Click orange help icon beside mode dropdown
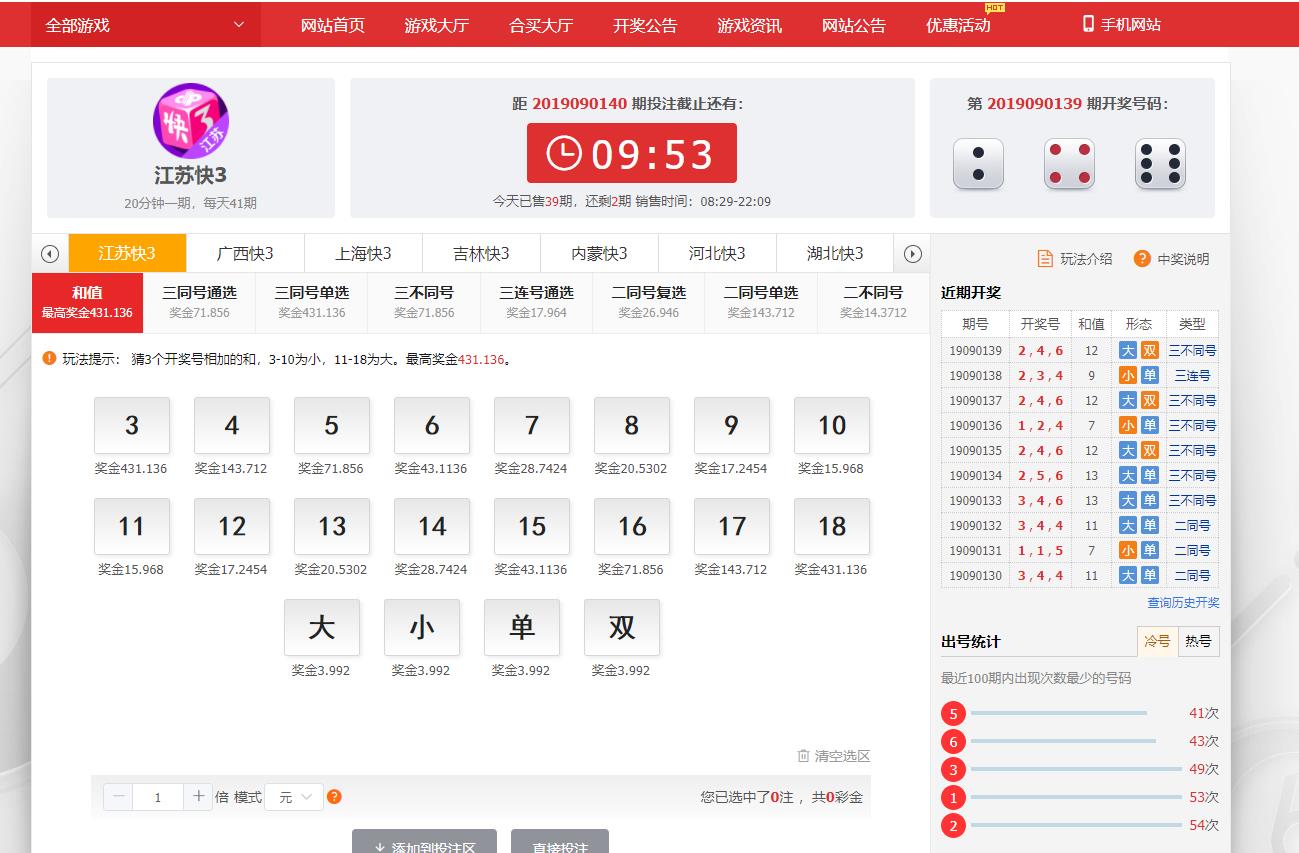This screenshot has width=1299, height=853. [335, 797]
